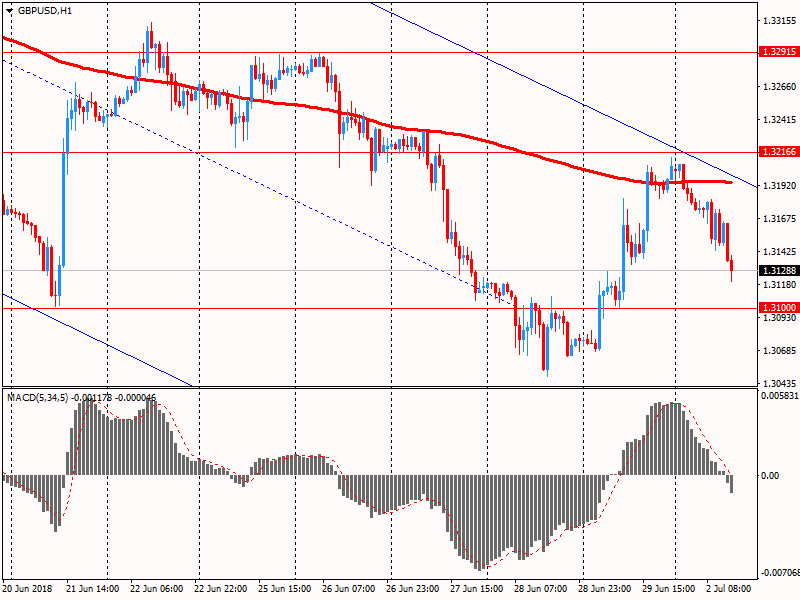Select the 1.32166 red price label
800x600 pixels.
point(779,152)
